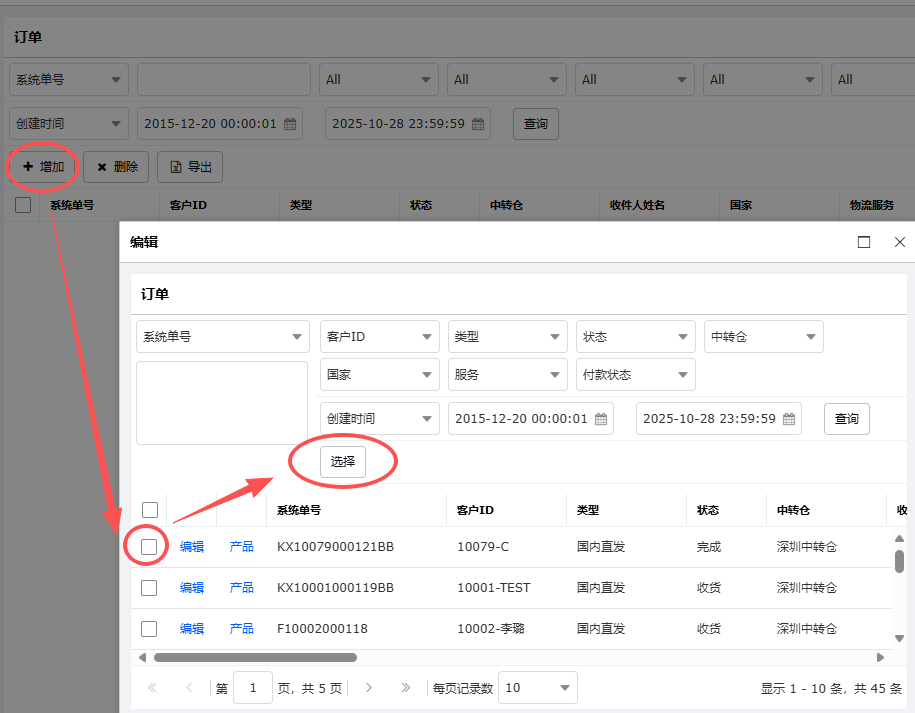Viewport: 915px width, 713px height.
Task: Go to next page arrow in pager
Action: pos(369,688)
